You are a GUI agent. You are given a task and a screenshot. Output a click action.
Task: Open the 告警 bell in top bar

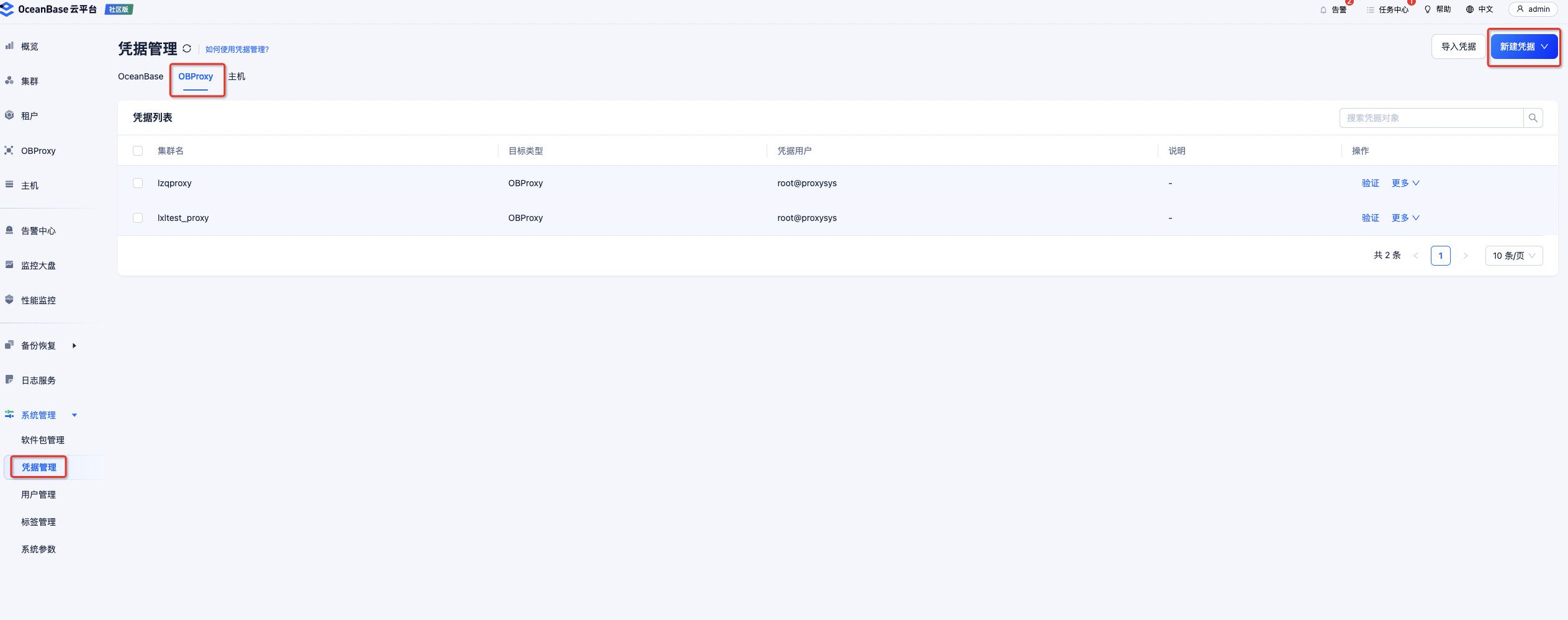click(x=1323, y=9)
